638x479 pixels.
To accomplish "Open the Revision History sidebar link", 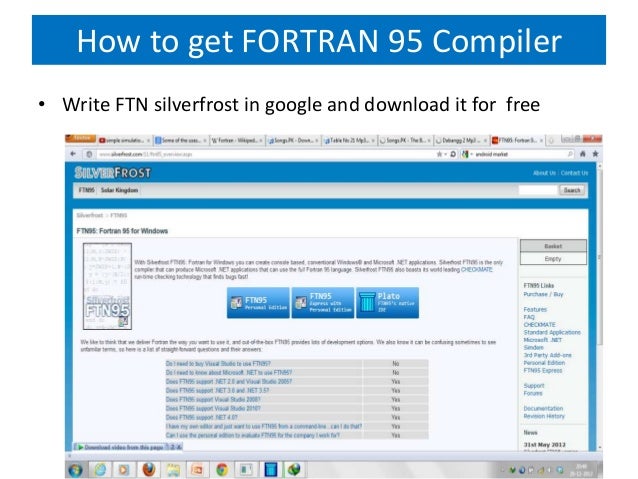I will tap(544, 416).
